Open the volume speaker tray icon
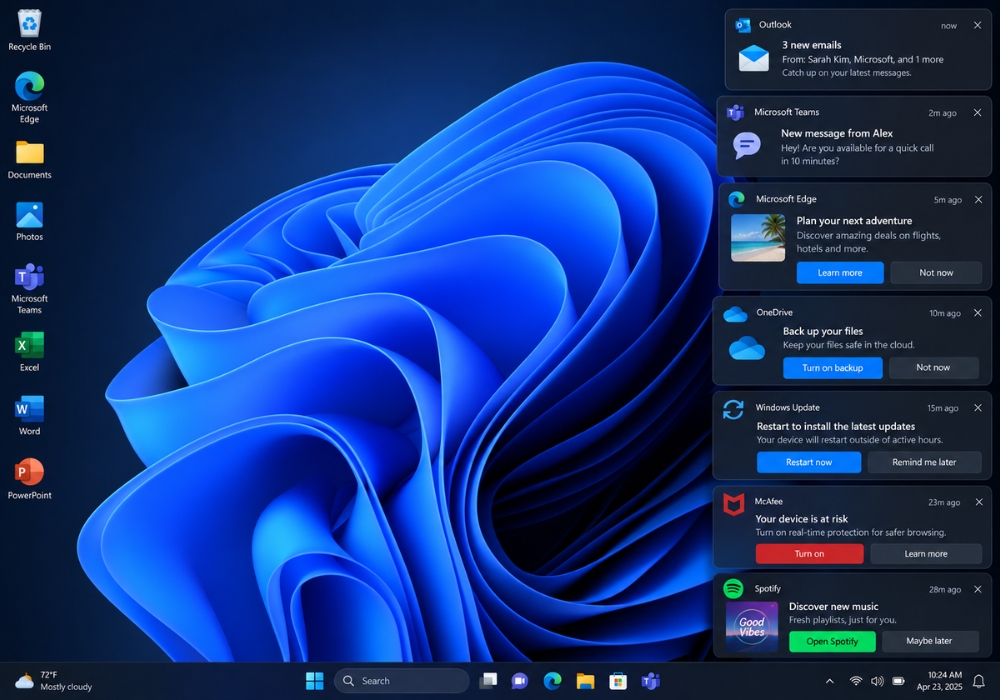Viewport: 1000px width, 700px height. click(877, 681)
